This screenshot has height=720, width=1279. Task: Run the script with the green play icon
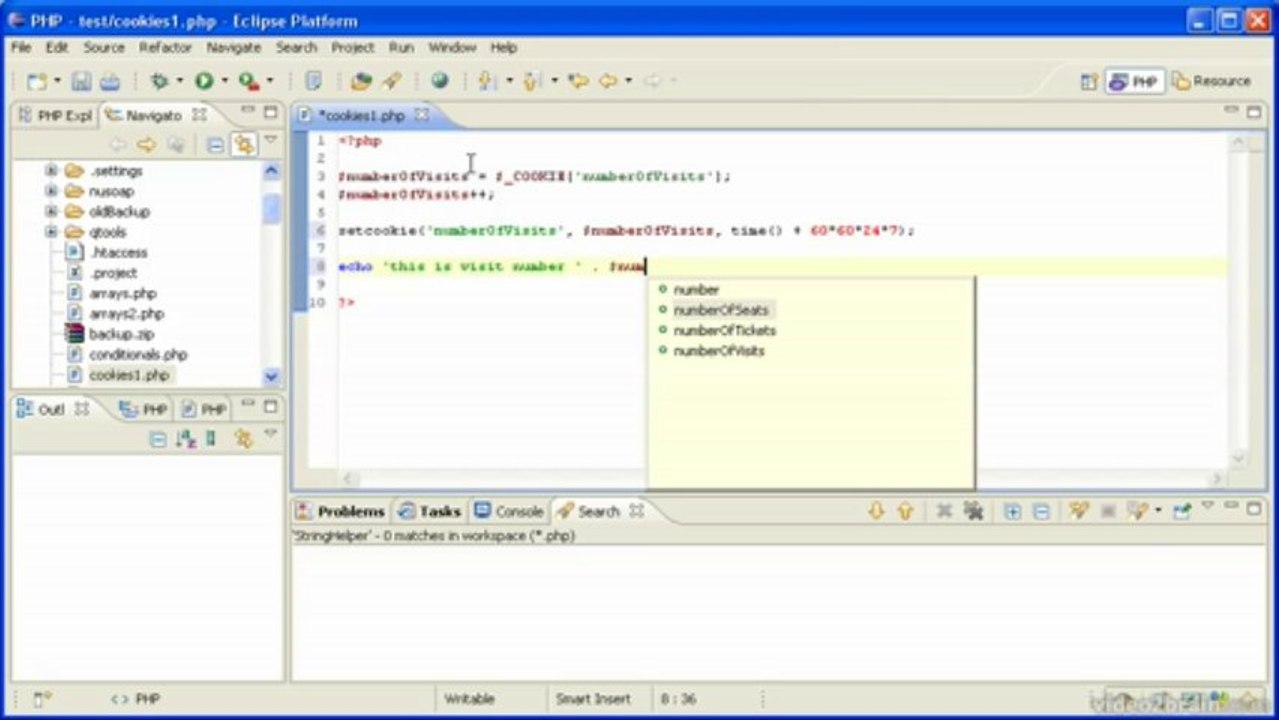pyautogui.click(x=204, y=81)
